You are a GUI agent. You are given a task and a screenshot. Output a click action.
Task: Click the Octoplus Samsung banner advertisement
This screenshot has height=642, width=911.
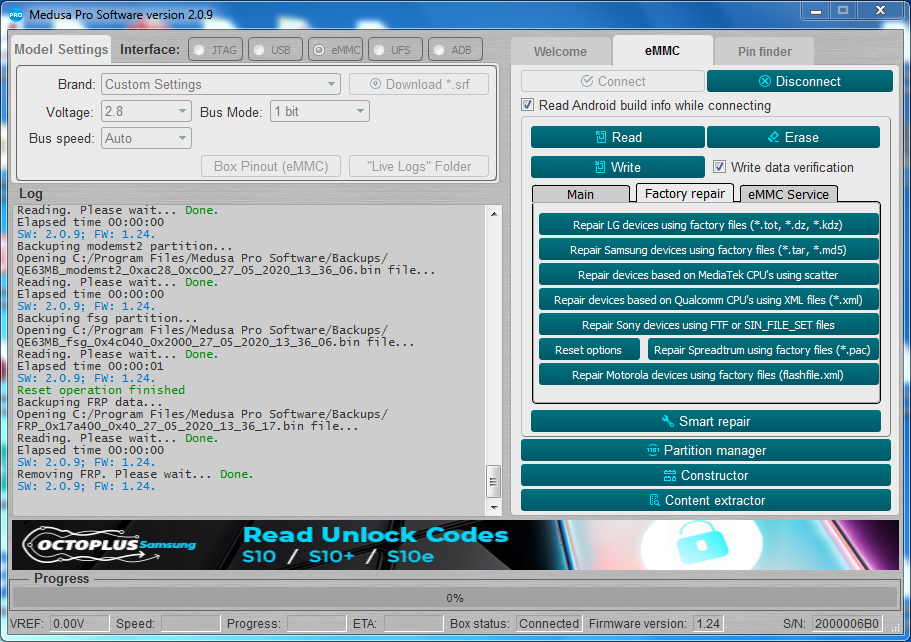pyautogui.click(x=456, y=545)
